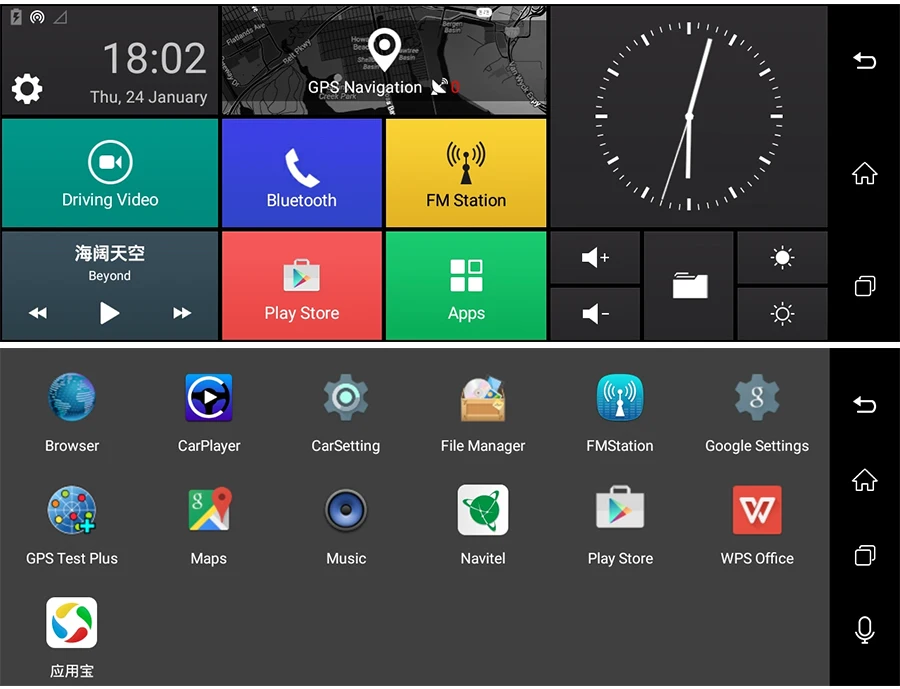Increase volume with speaker plus button
The height and width of the screenshot is (689, 900).
point(595,257)
